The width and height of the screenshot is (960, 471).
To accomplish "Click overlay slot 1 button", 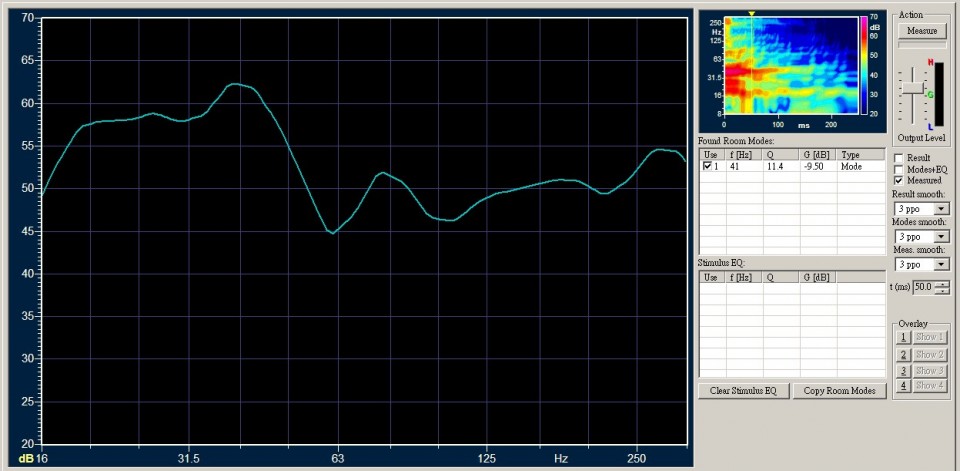I will tap(902, 338).
